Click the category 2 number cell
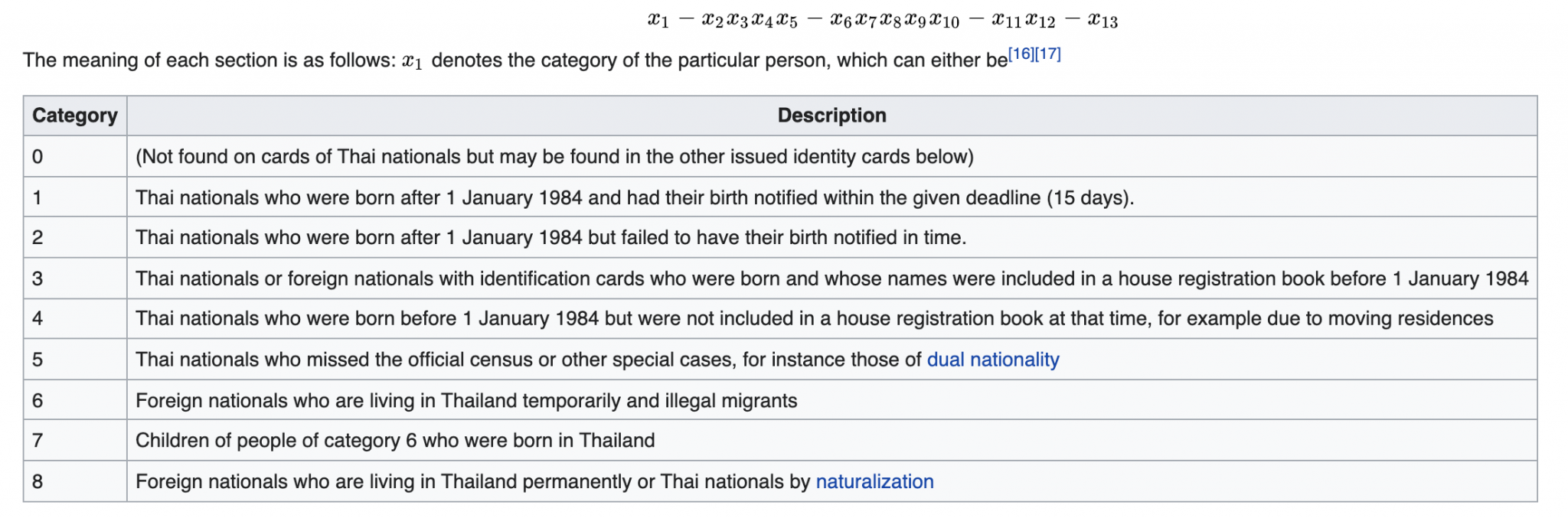The image size is (1568, 518). click(x=38, y=238)
